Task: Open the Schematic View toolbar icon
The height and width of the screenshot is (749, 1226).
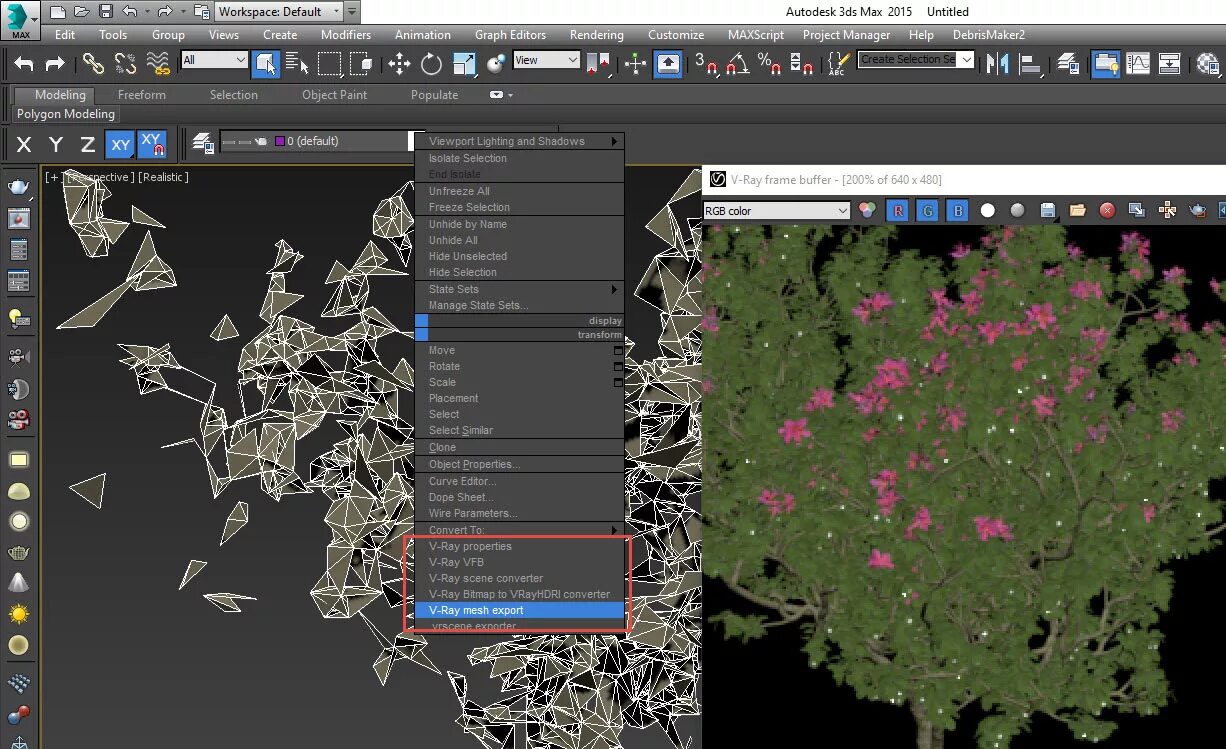Action: tap(1170, 64)
